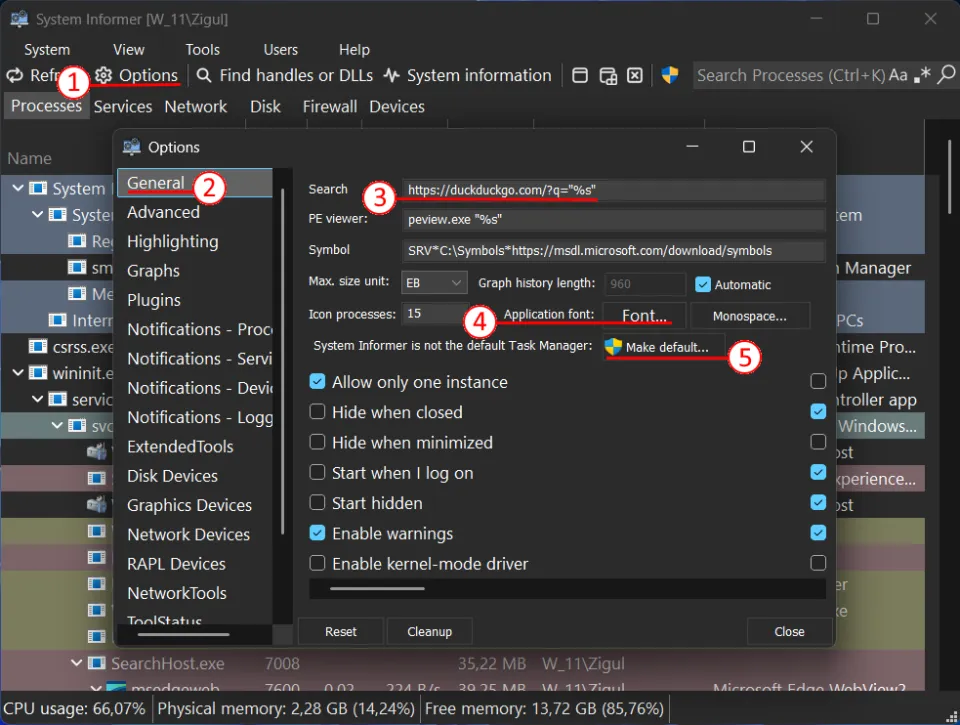This screenshot has width=960, height=725.
Task: Open Options via the gear icon
Action: [103, 75]
